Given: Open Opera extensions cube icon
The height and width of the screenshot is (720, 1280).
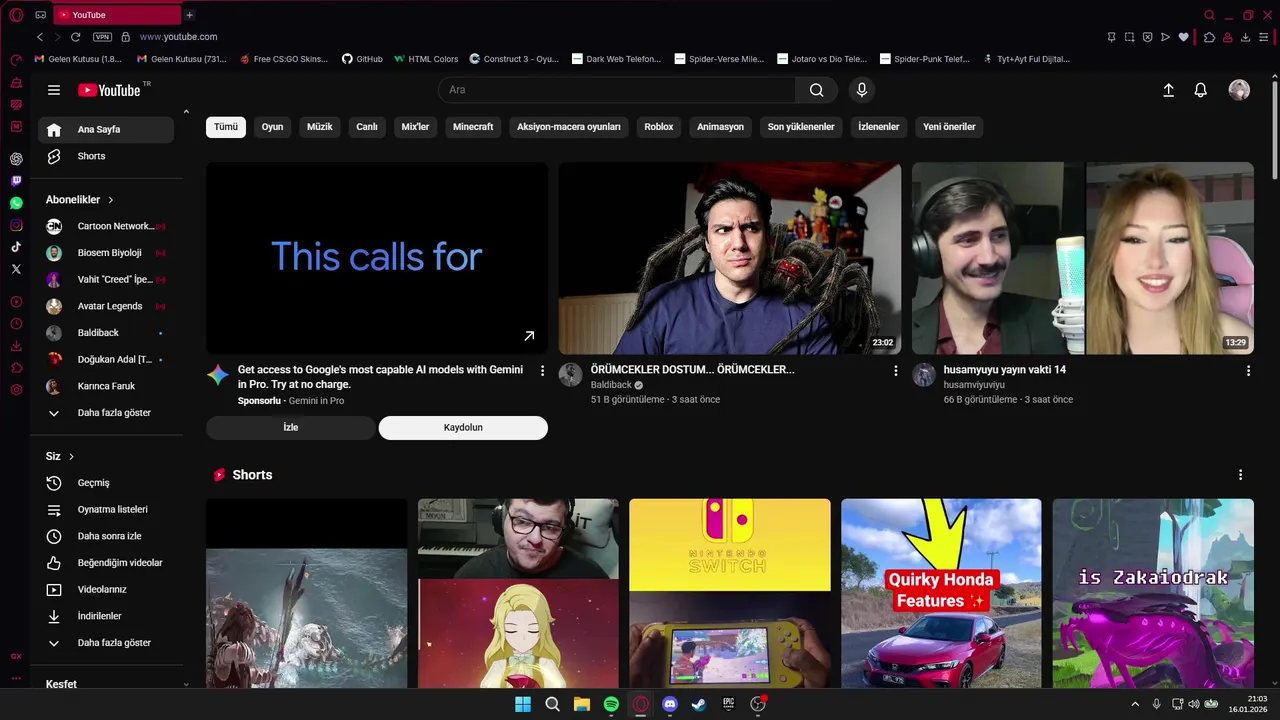Looking at the screenshot, I should 1209,37.
